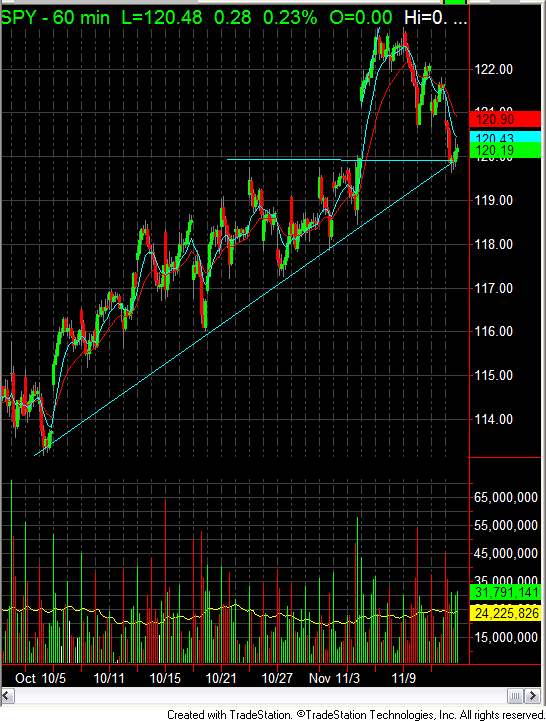546x721 pixels.
Task: Click the 10/5 date axis label
Action: [x=54, y=678]
